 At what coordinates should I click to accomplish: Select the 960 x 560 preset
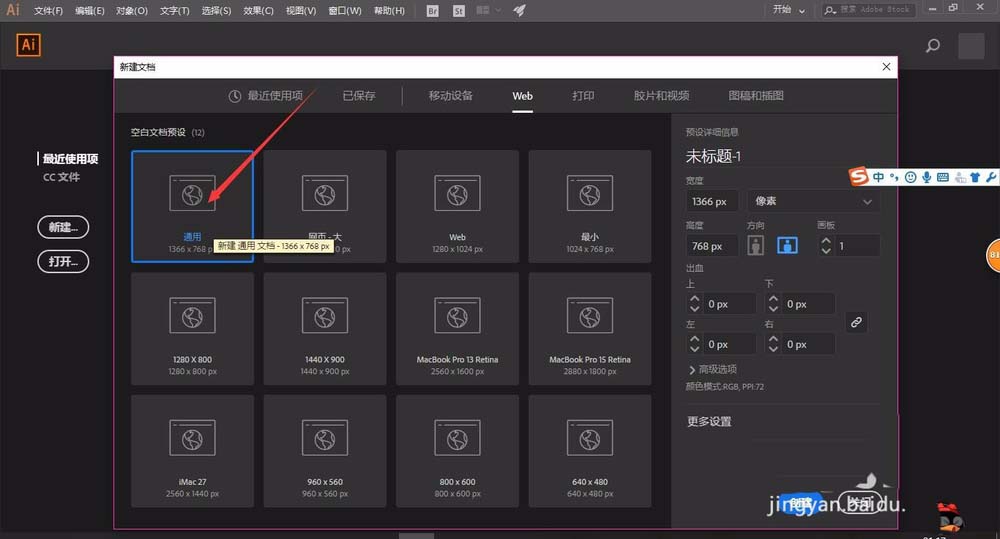(x=325, y=451)
